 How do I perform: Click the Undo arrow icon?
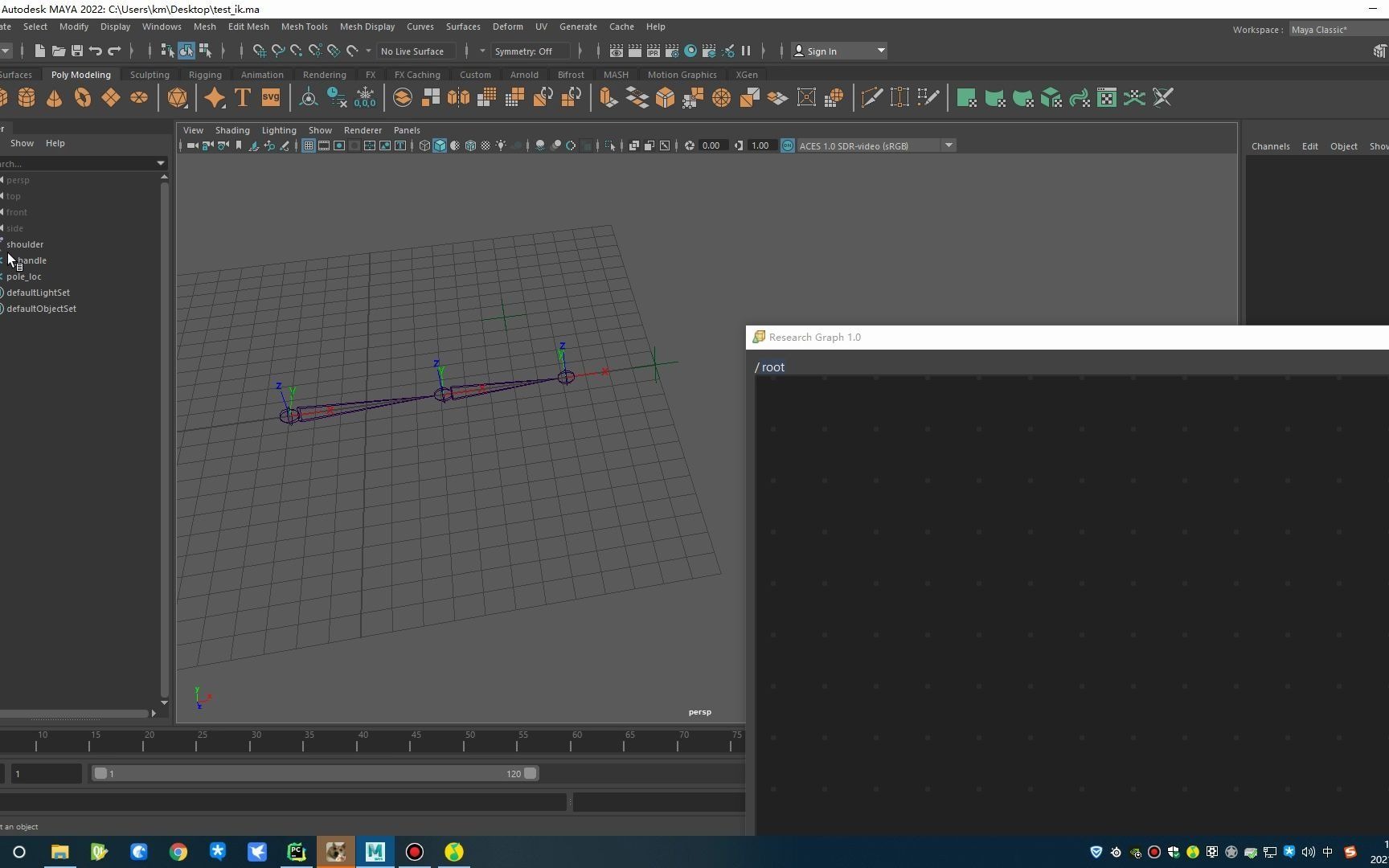coord(96,51)
